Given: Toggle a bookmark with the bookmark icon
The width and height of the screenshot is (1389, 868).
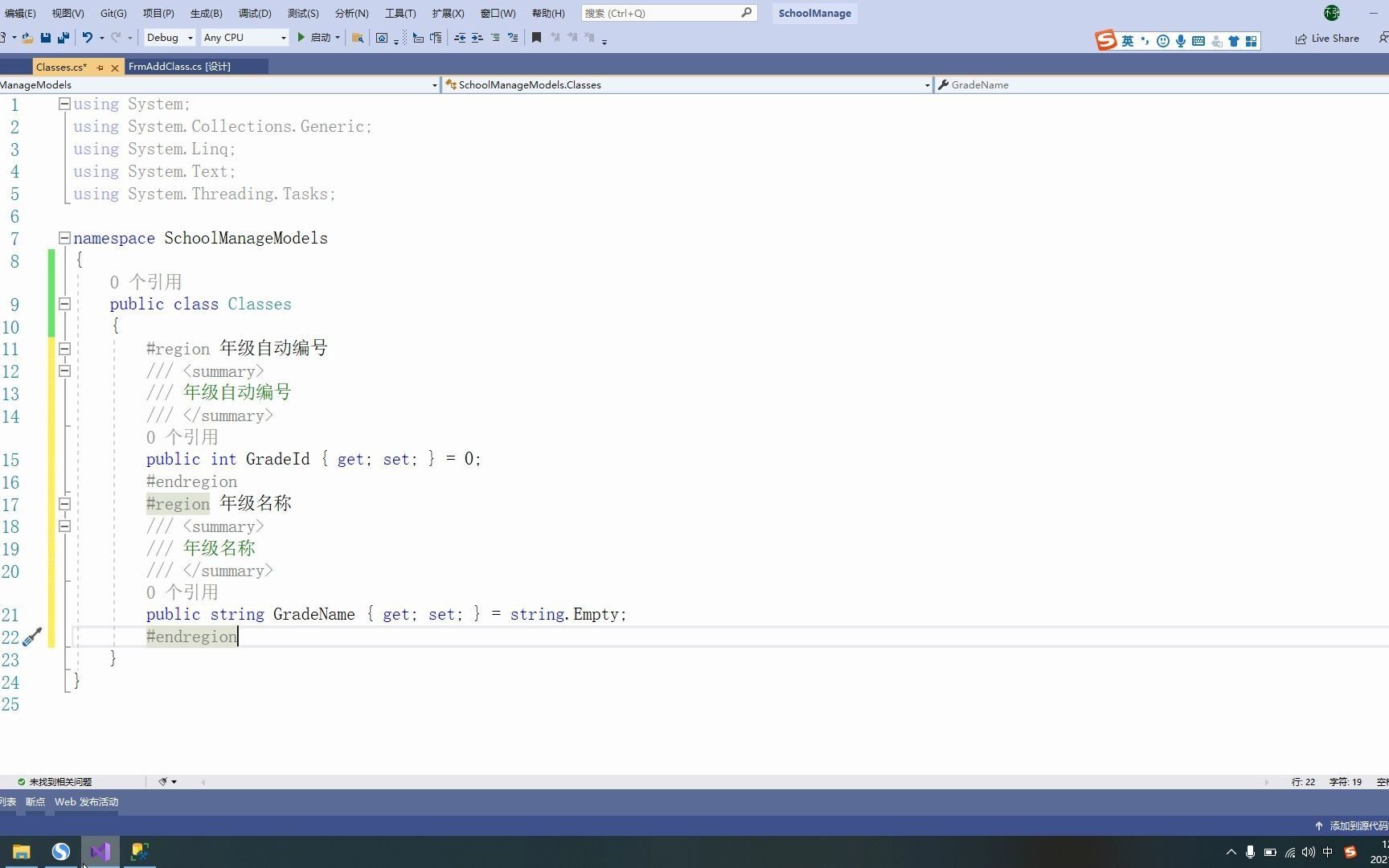Looking at the screenshot, I should 536,38.
